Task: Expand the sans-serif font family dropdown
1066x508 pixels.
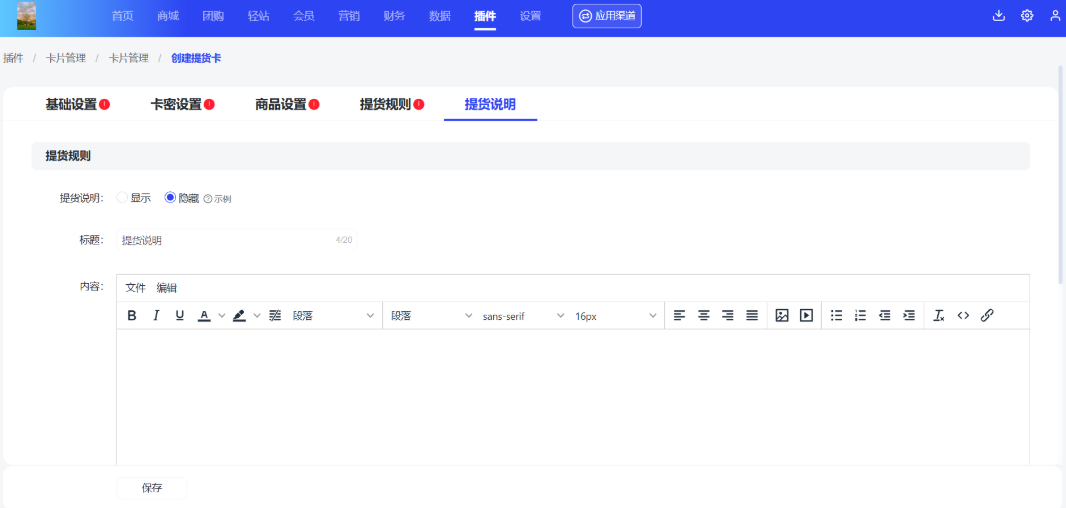Action: tap(523, 316)
